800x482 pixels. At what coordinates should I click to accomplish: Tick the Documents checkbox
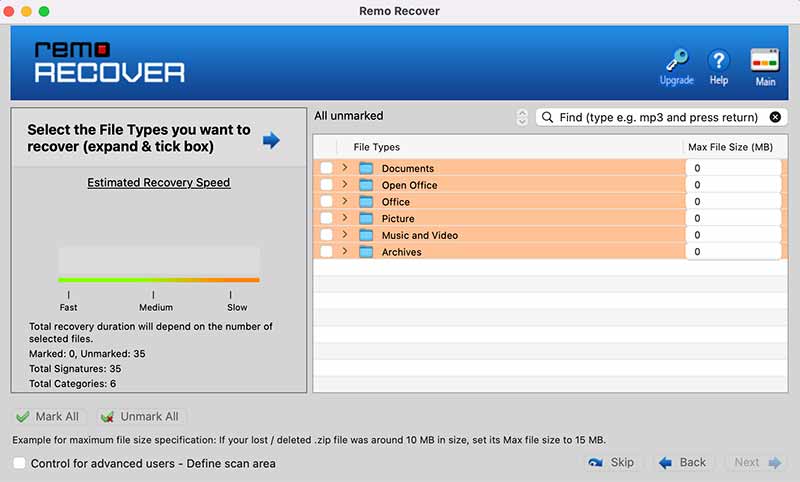pos(326,168)
